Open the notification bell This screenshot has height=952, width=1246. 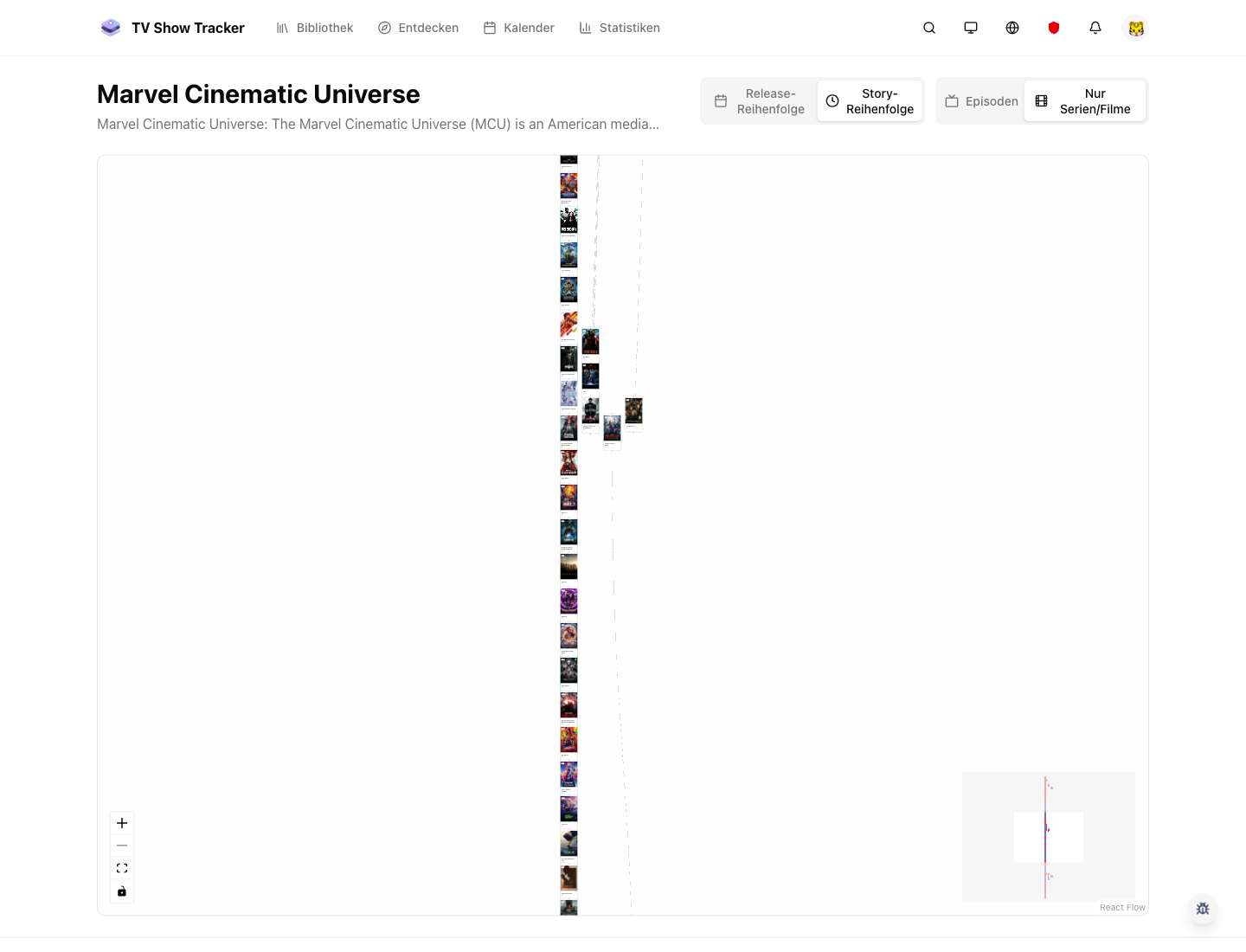pos(1095,28)
